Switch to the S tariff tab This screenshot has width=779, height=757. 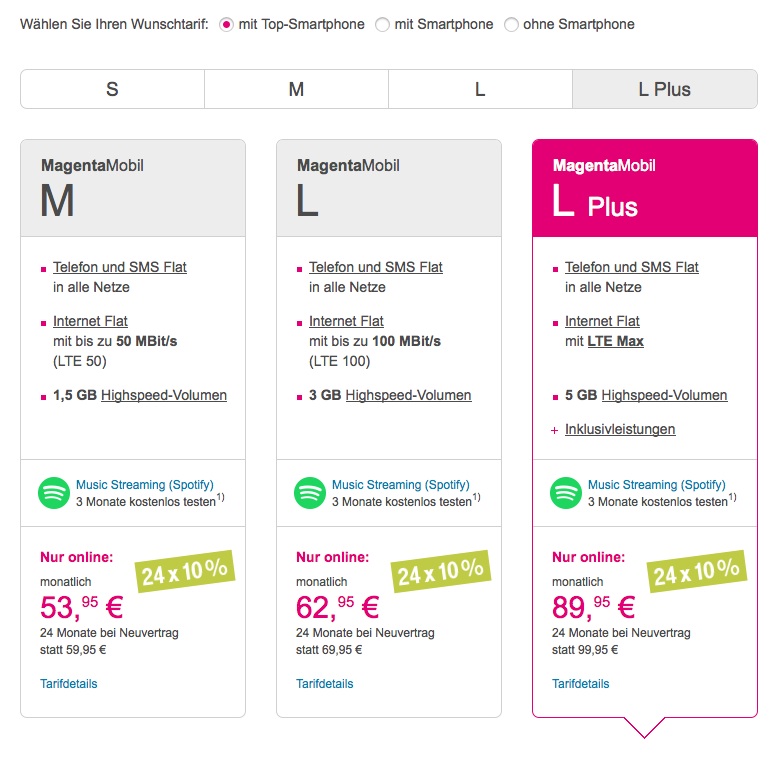(112, 89)
